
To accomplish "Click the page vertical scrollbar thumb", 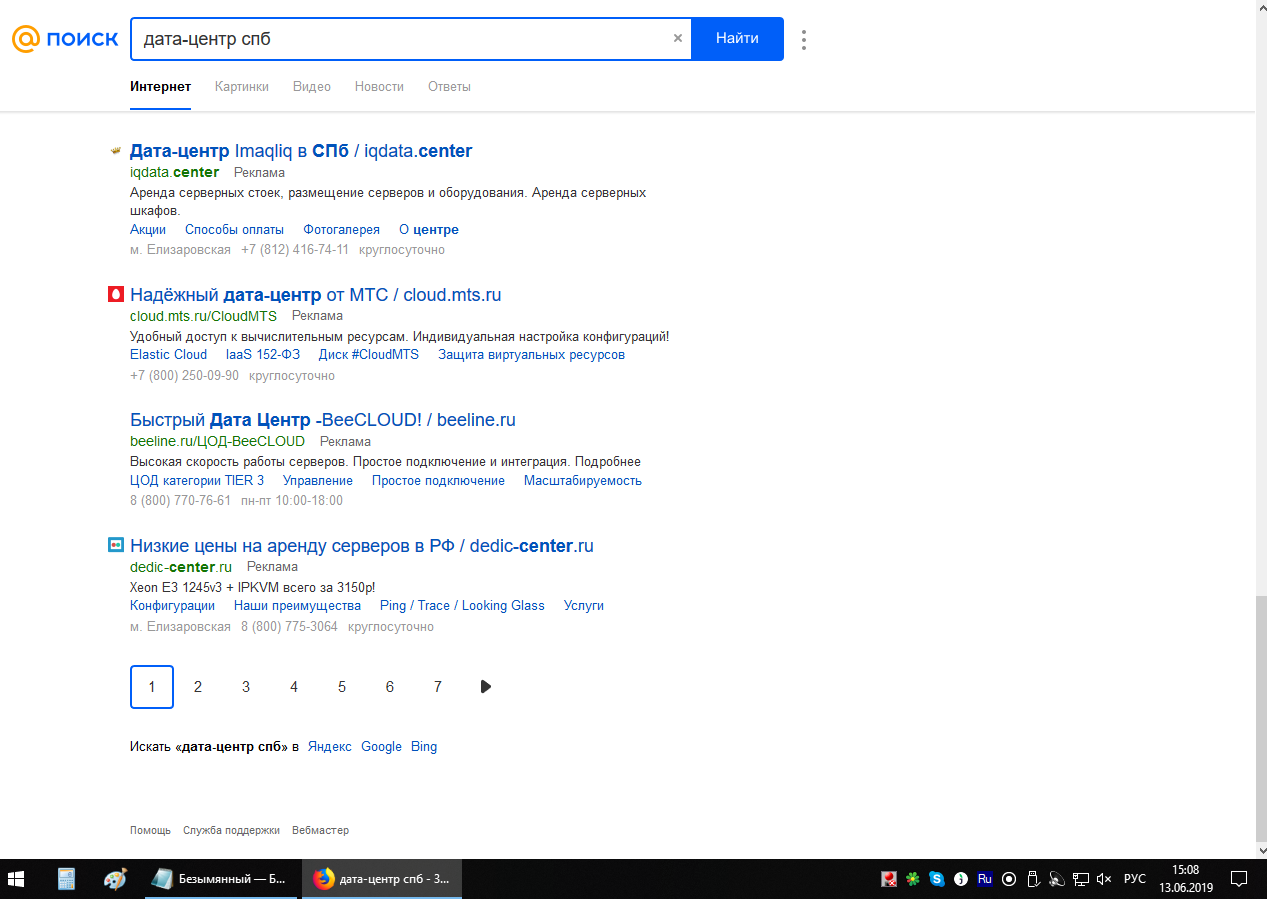I will (1261, 721).
